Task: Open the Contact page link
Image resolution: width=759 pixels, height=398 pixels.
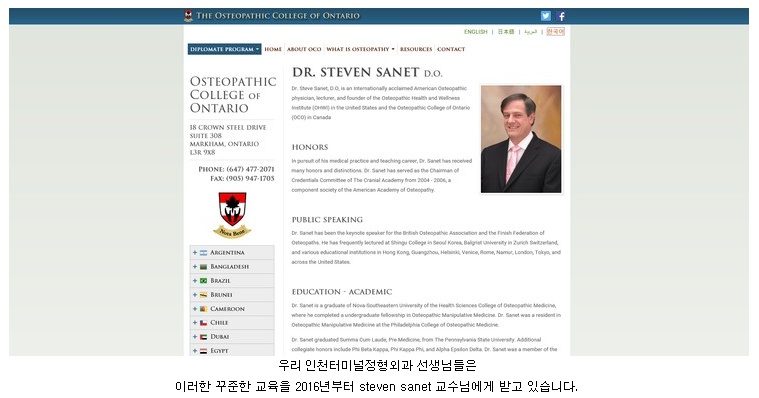Action: (451, 49)
